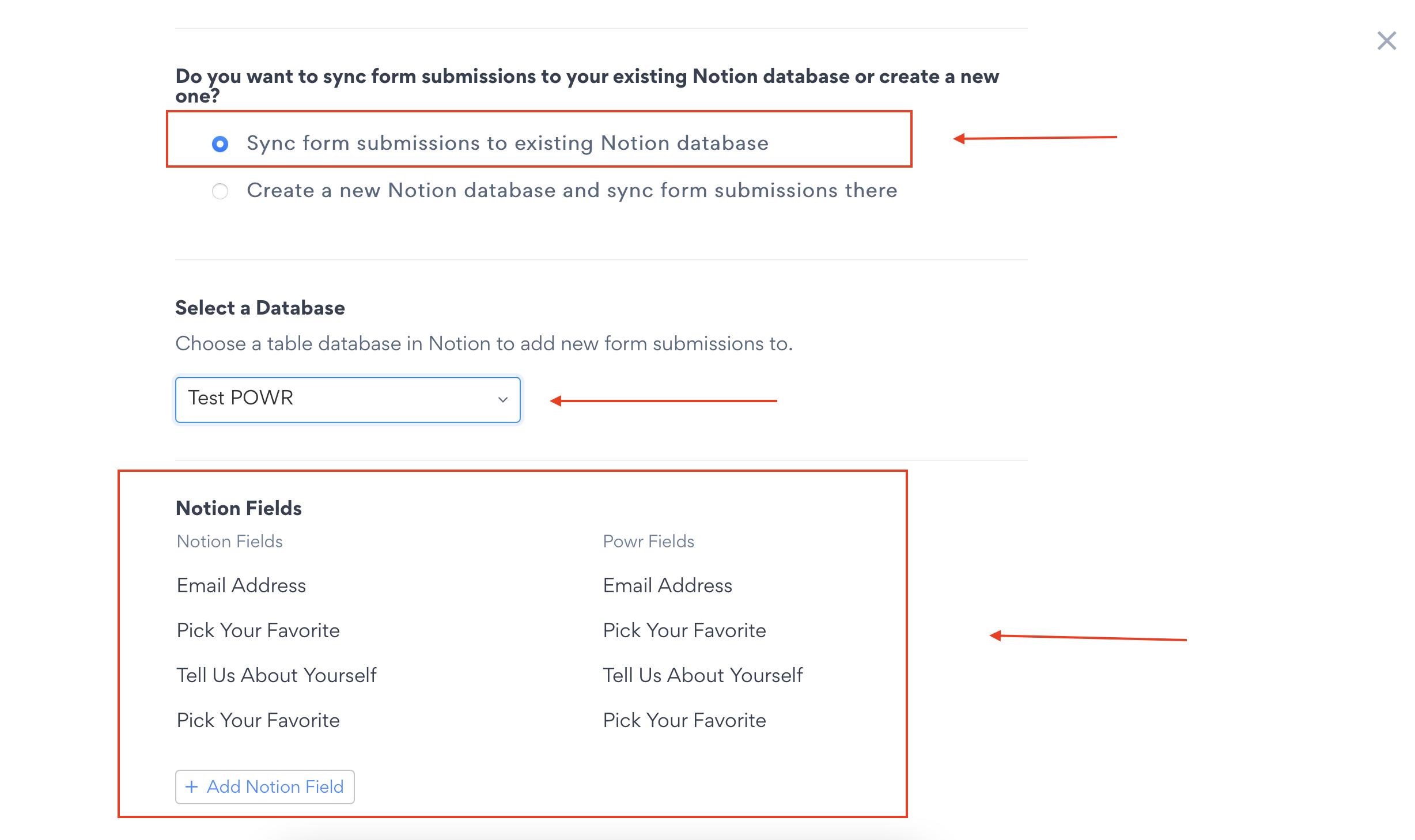Select Sync form submissions to existing Notion database
The height and width of the screenshot is (840, 1415).
[220, 143]
